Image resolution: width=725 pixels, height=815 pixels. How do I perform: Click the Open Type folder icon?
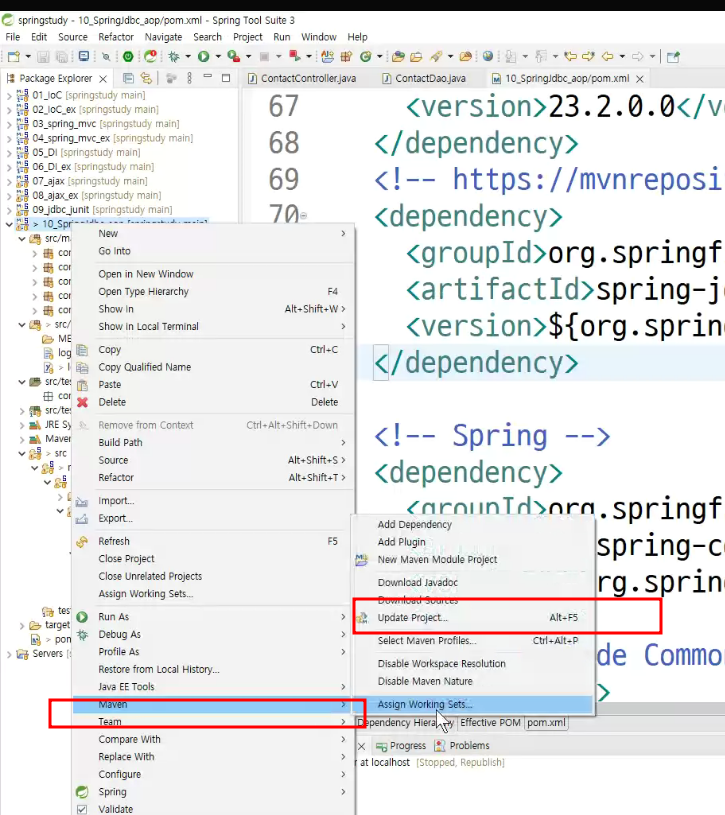(x=398, y=57)
